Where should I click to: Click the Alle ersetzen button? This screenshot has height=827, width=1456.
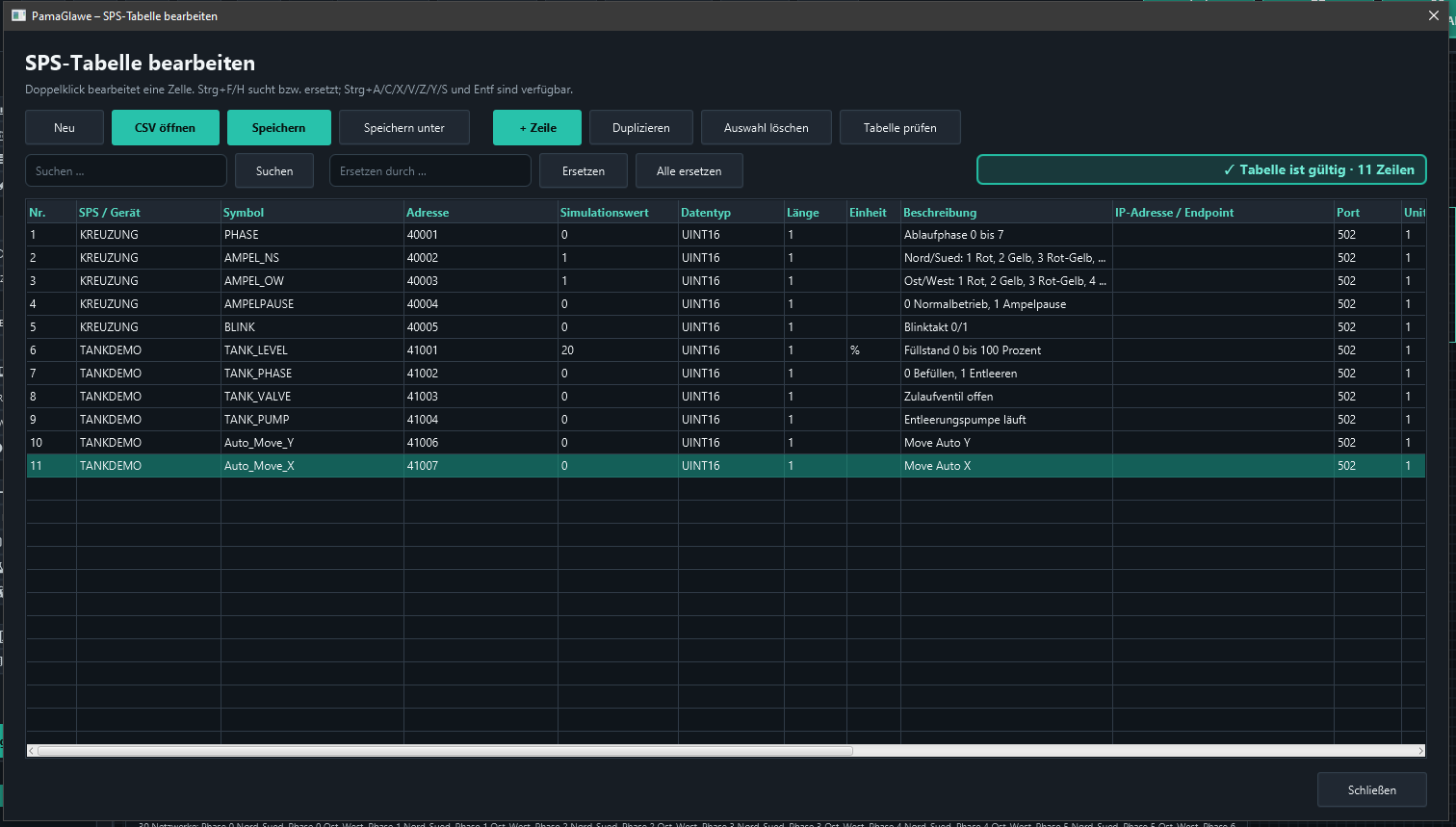pos(689,170)
